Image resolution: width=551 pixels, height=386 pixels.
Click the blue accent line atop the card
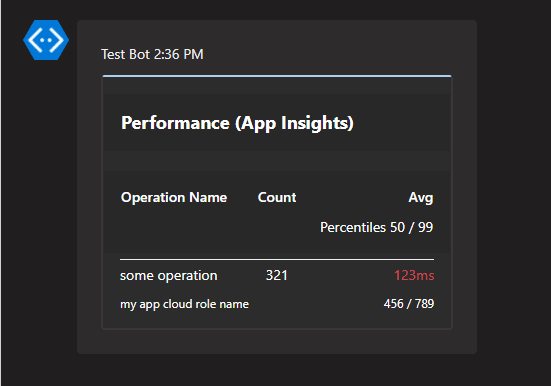point(277,76)
